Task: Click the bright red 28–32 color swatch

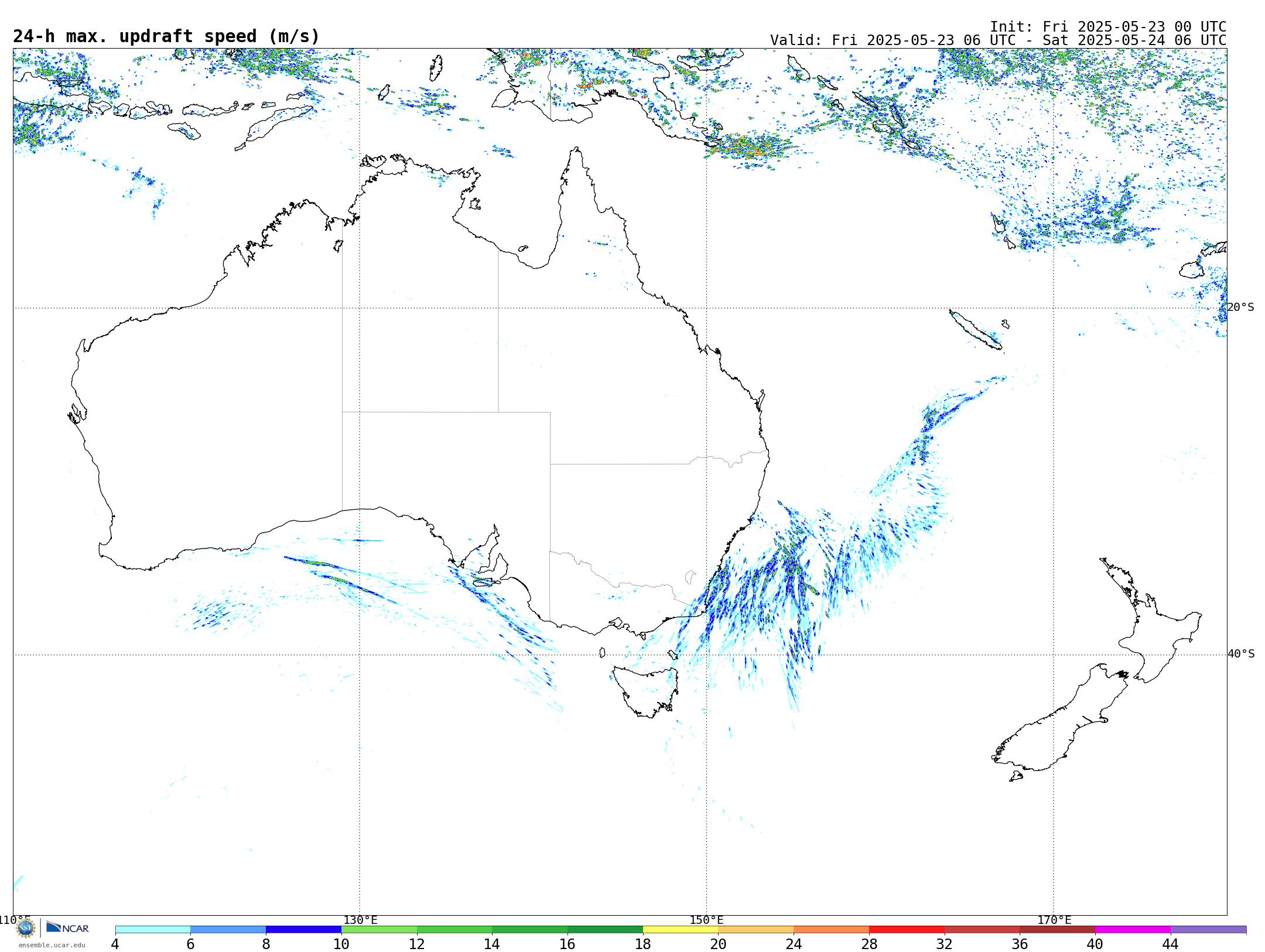Action: point(907,930)
